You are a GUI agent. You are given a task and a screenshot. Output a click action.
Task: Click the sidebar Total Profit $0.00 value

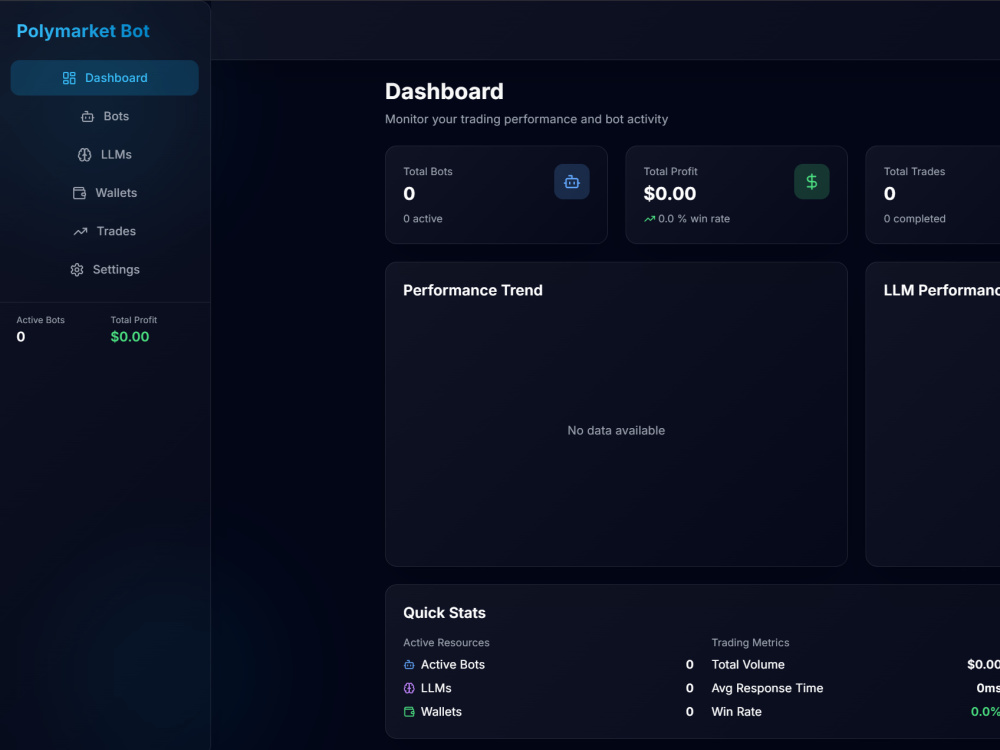[129, 337]
